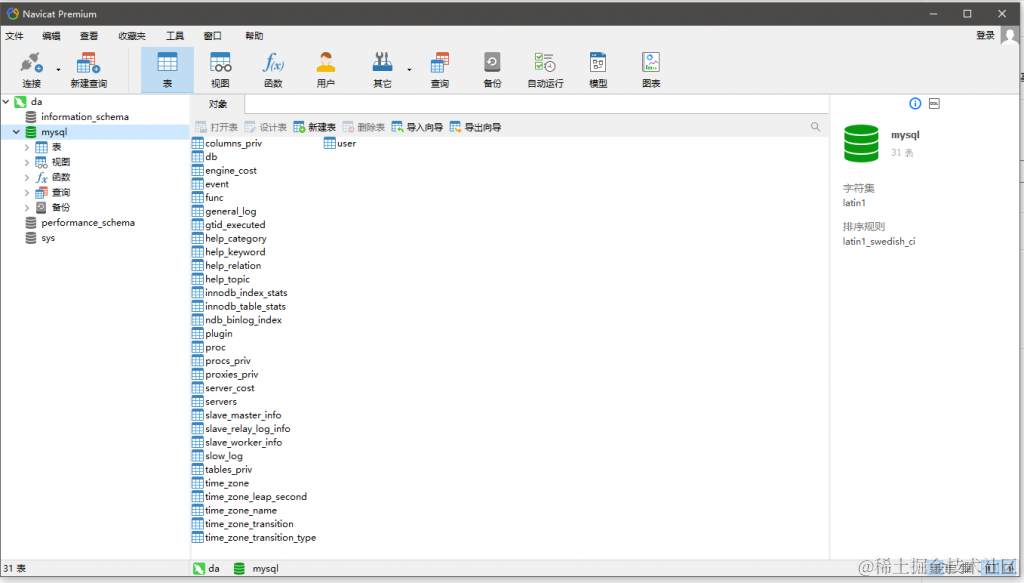Click 'da' connection in the status bar
The height and width of the screenshot is (583, 1024).
(x=214, y=569)
